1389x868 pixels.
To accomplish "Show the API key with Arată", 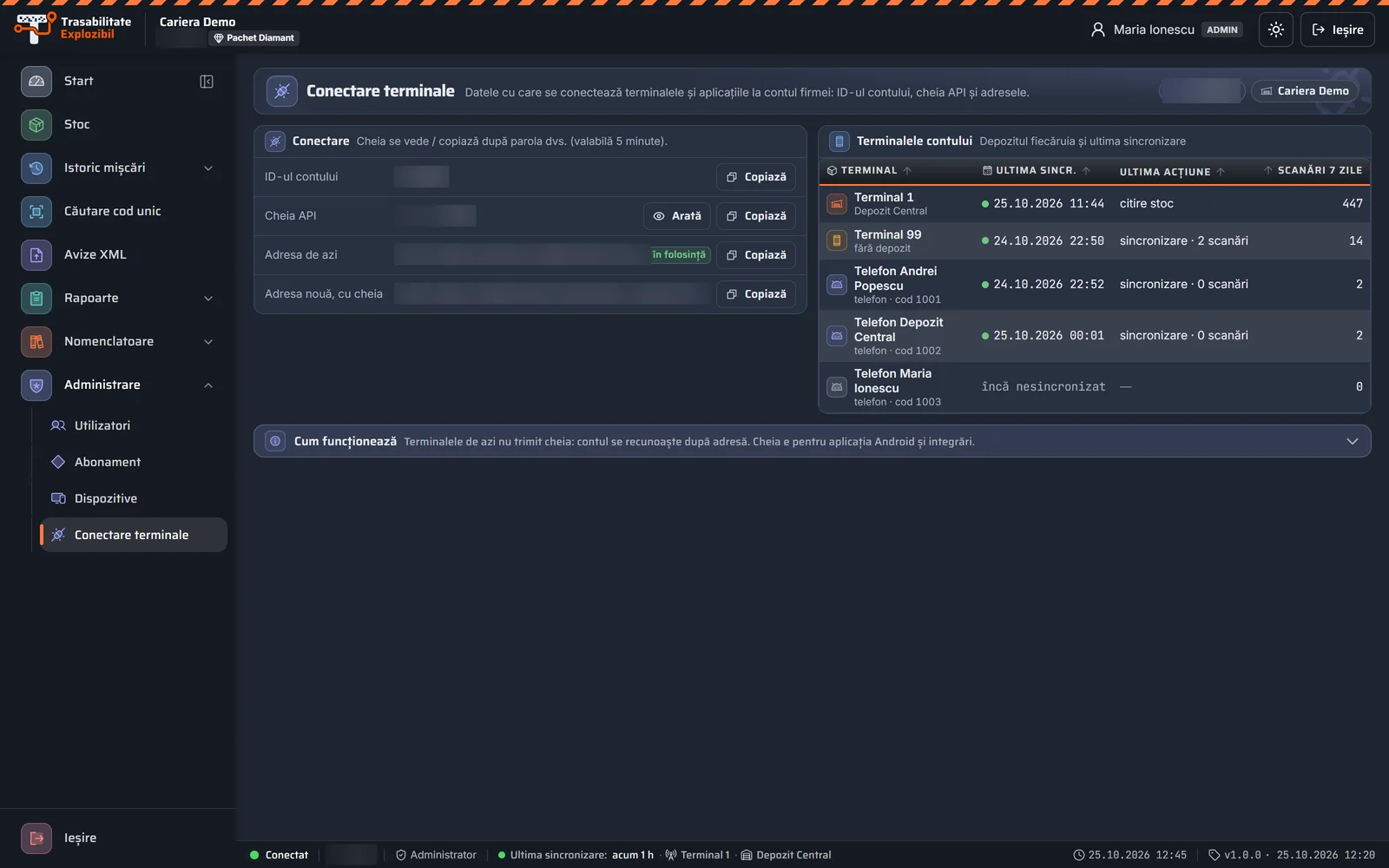I will click(677, 216).
